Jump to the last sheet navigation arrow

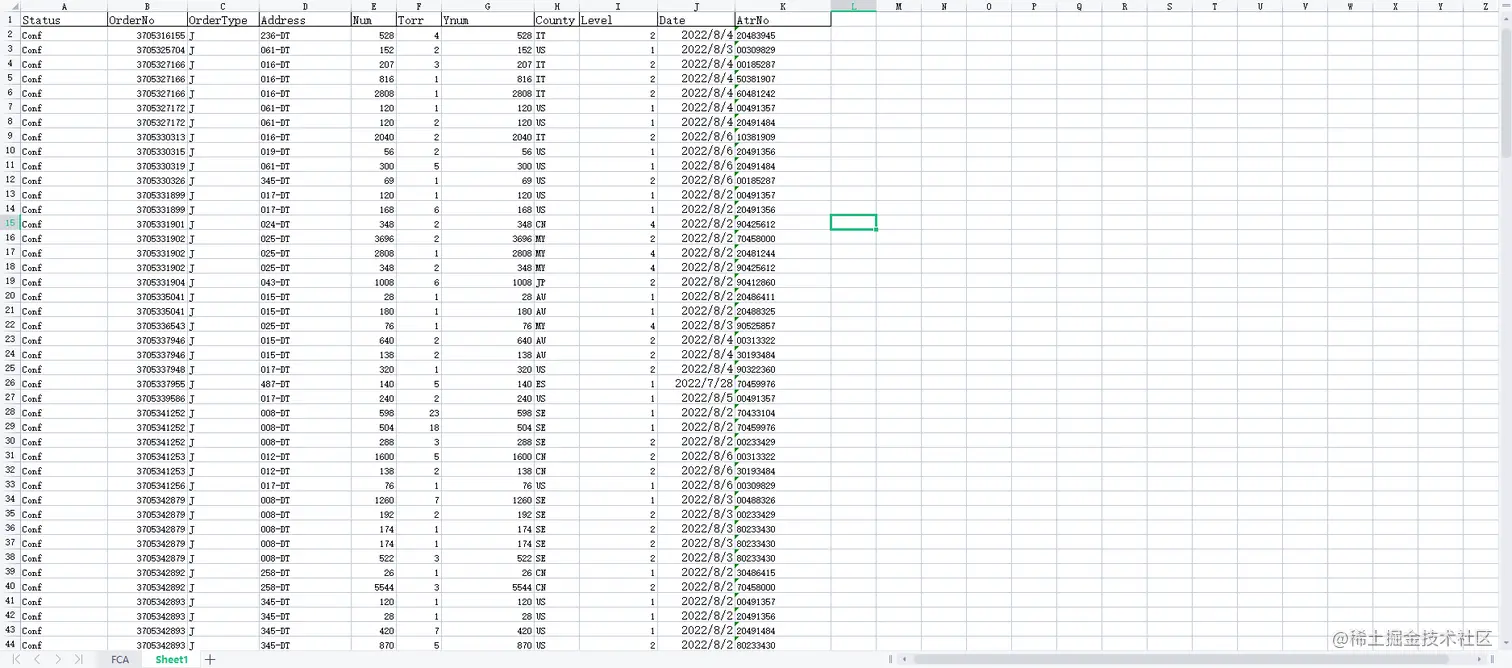(78, 659)
